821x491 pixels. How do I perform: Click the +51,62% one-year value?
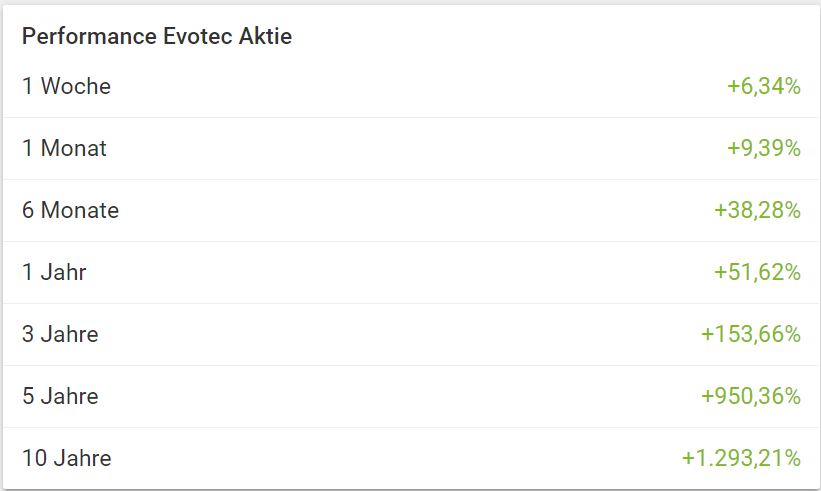click(x=757, y=273)
